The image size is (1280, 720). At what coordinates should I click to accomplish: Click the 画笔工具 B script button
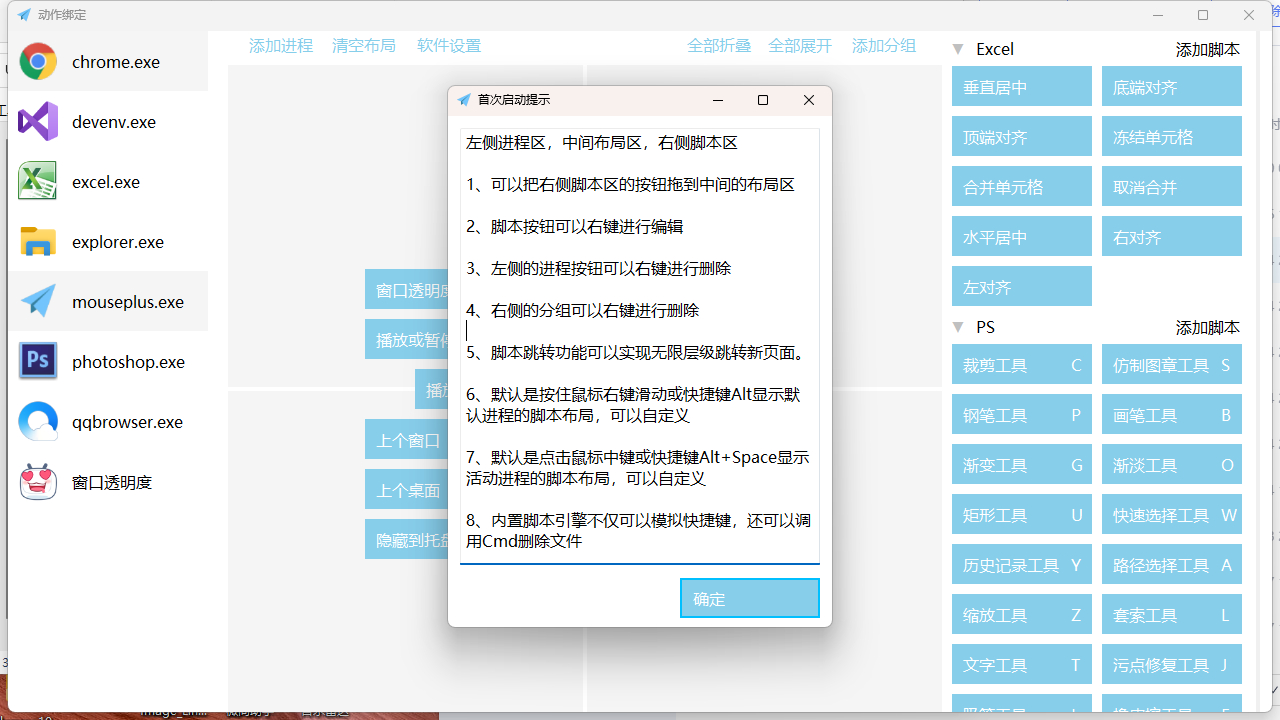tap(1172, 415)
